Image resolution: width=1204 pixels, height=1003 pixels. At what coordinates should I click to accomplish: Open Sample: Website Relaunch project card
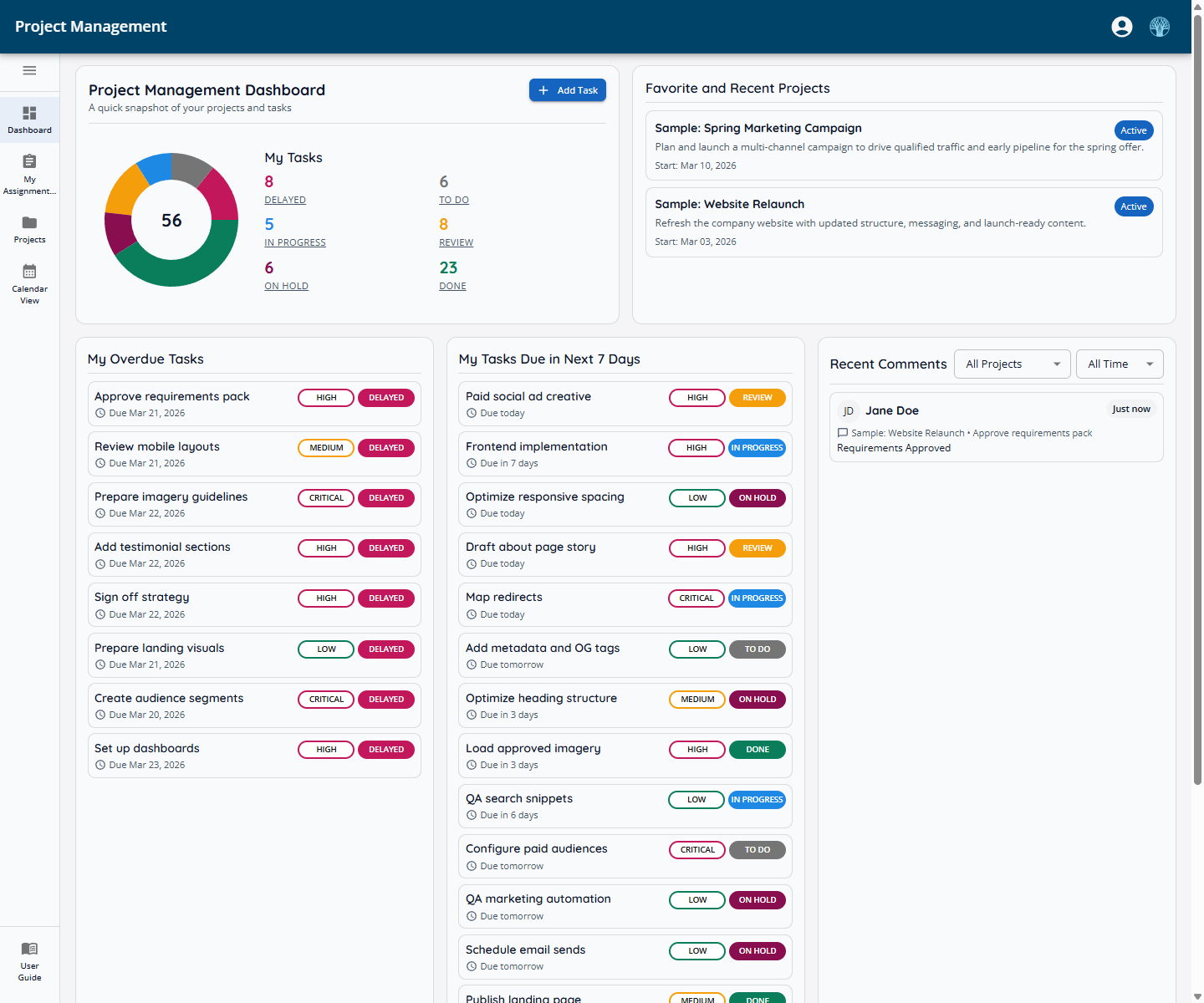[904, 221]
